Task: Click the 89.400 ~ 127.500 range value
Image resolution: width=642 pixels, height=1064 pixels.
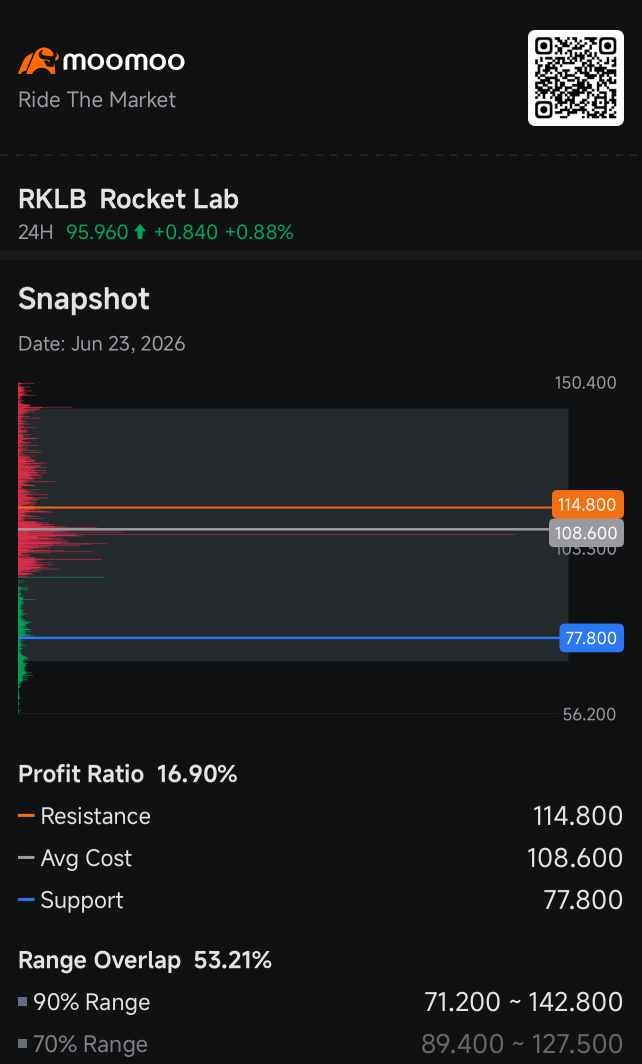Action: [x=522, y=1044]
